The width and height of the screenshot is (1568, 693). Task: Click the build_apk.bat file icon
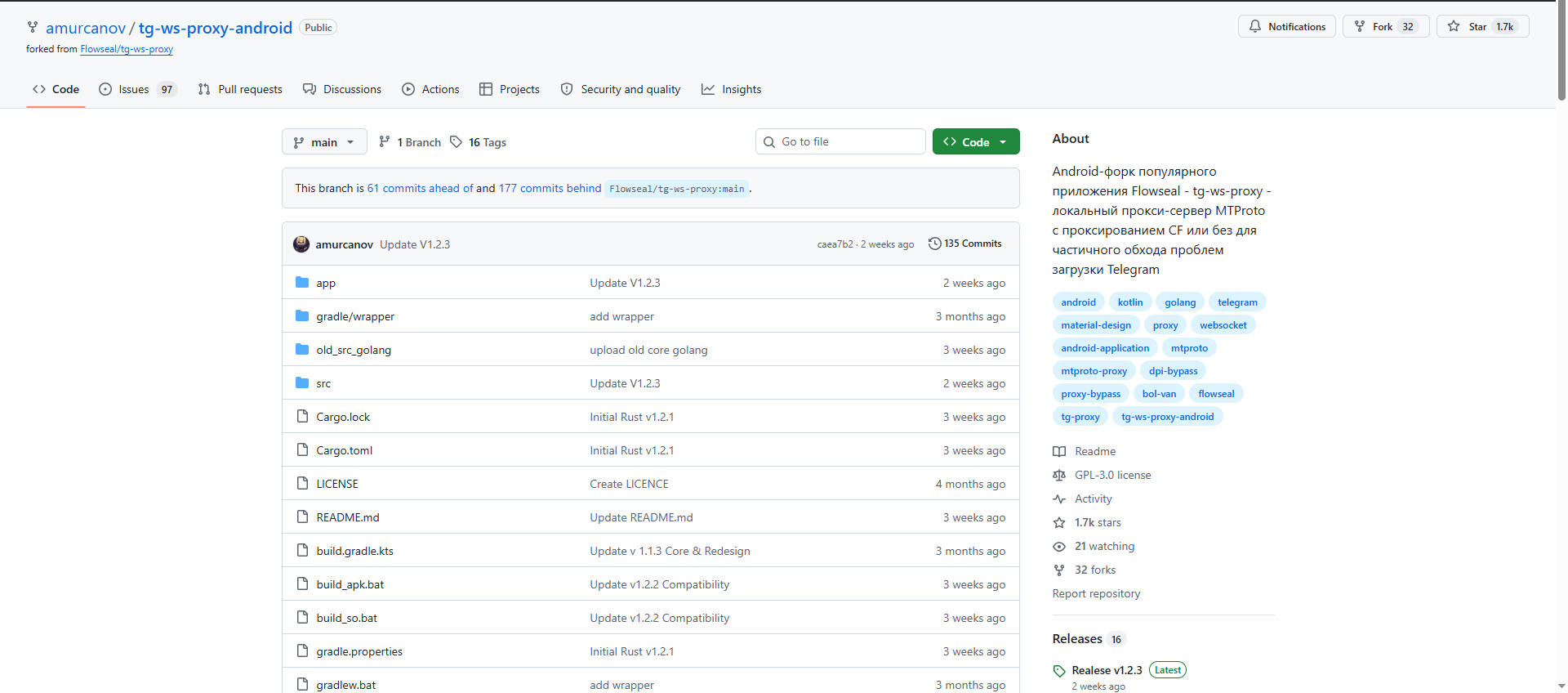pos(302,584)
